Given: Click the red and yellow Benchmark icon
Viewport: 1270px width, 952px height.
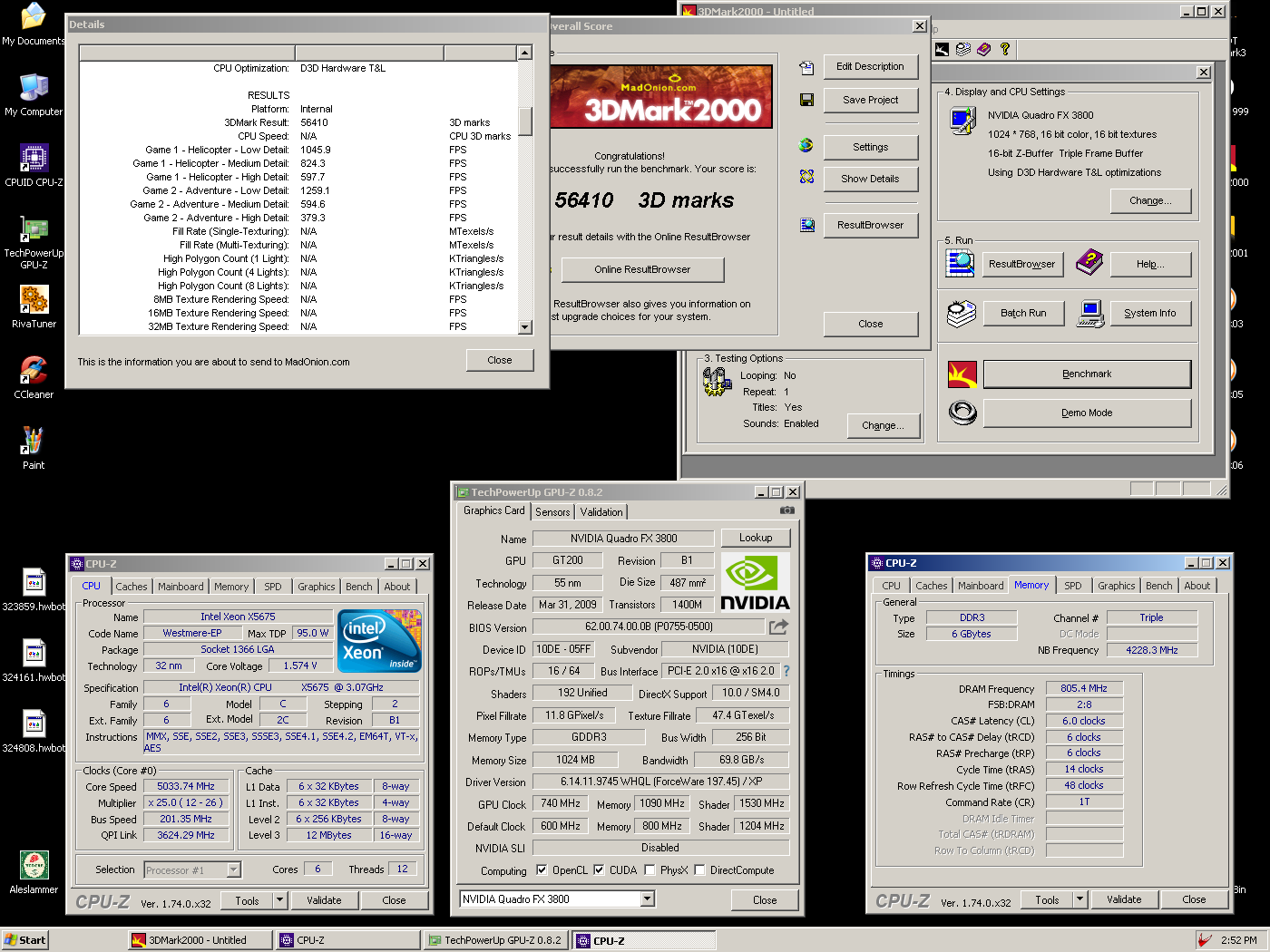Looking at the screenshot, I should tap(962, 374).
